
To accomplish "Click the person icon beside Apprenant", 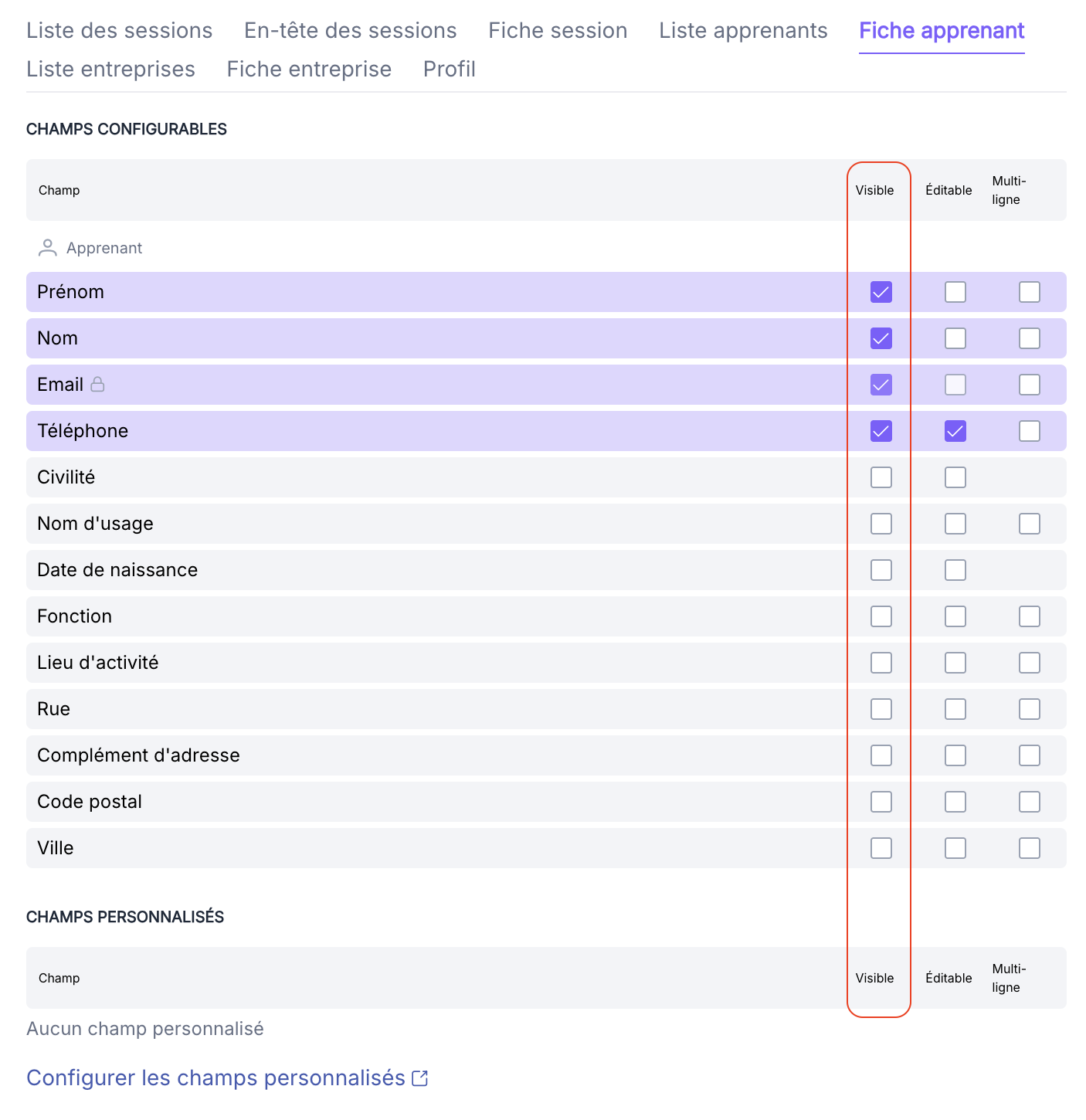I will (x=48, y=248).
